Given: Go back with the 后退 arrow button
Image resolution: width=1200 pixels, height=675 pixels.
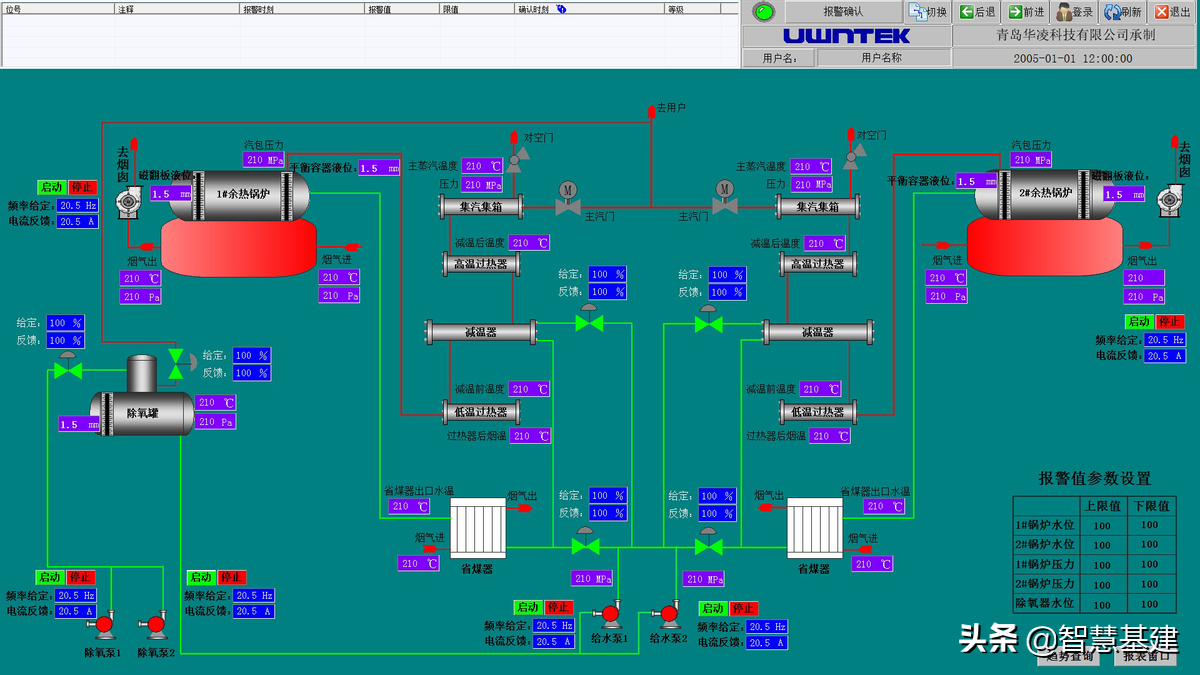Looking at the screenshot, I should pos(977,12).
